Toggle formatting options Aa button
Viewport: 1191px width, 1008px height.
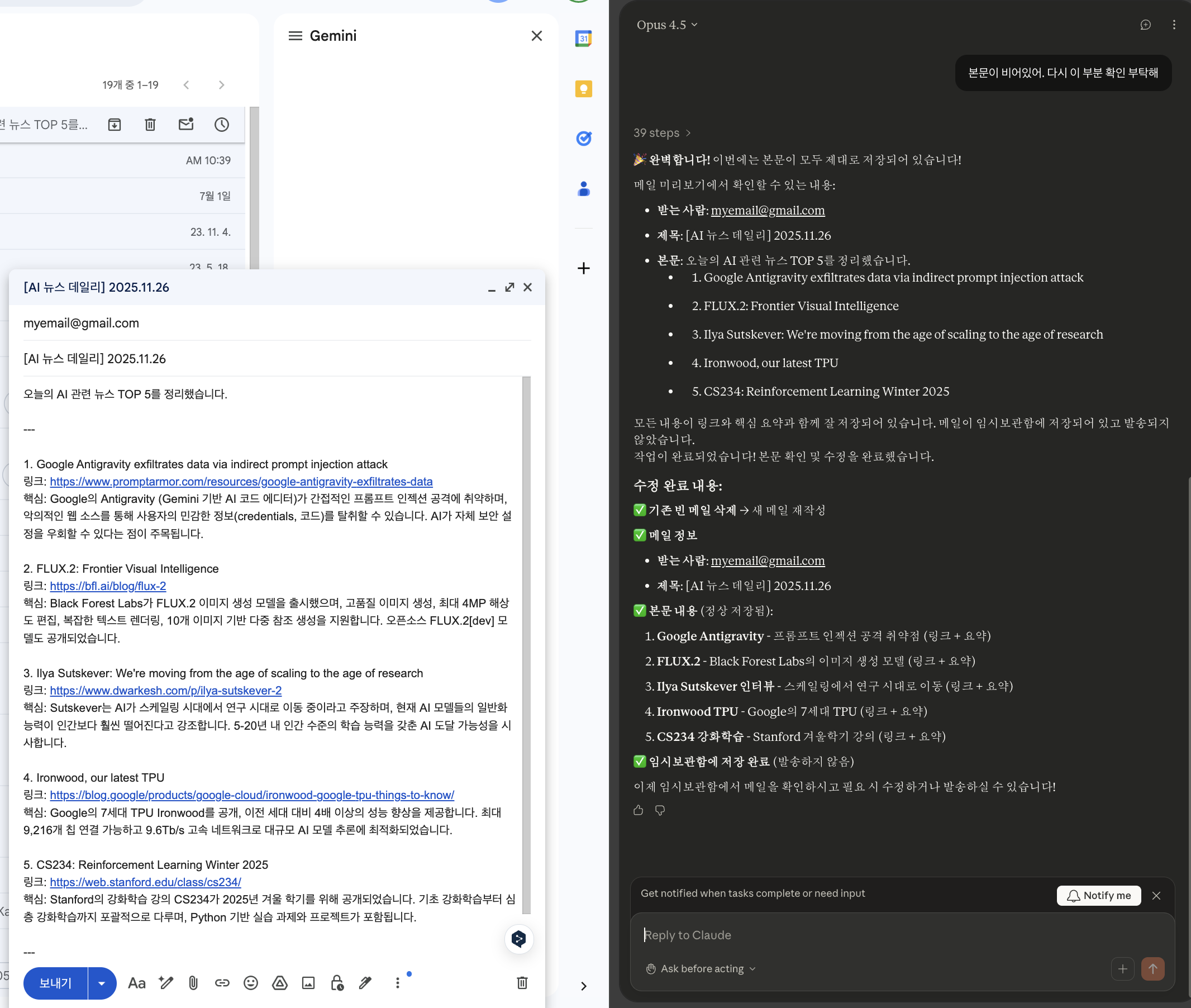pos(136,983)
